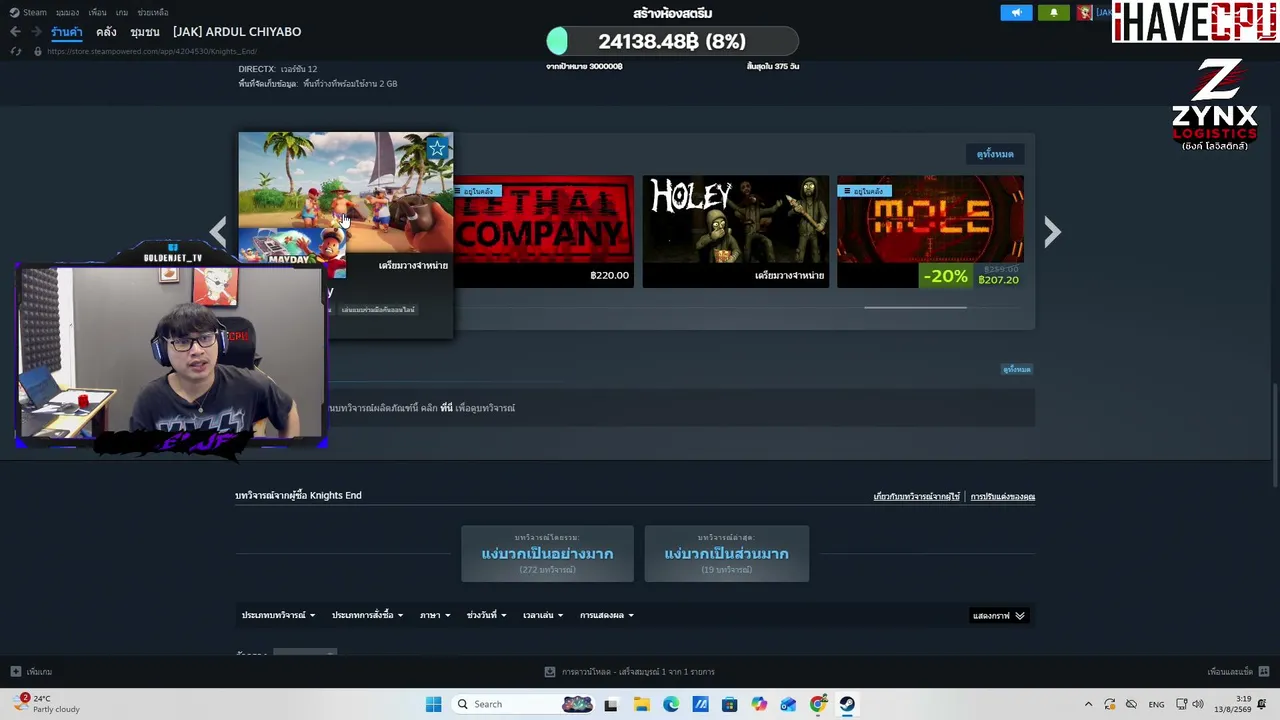Expand the language (ภาษา) filter dropdown
1280x720 pixels.
tap(435, 615)
